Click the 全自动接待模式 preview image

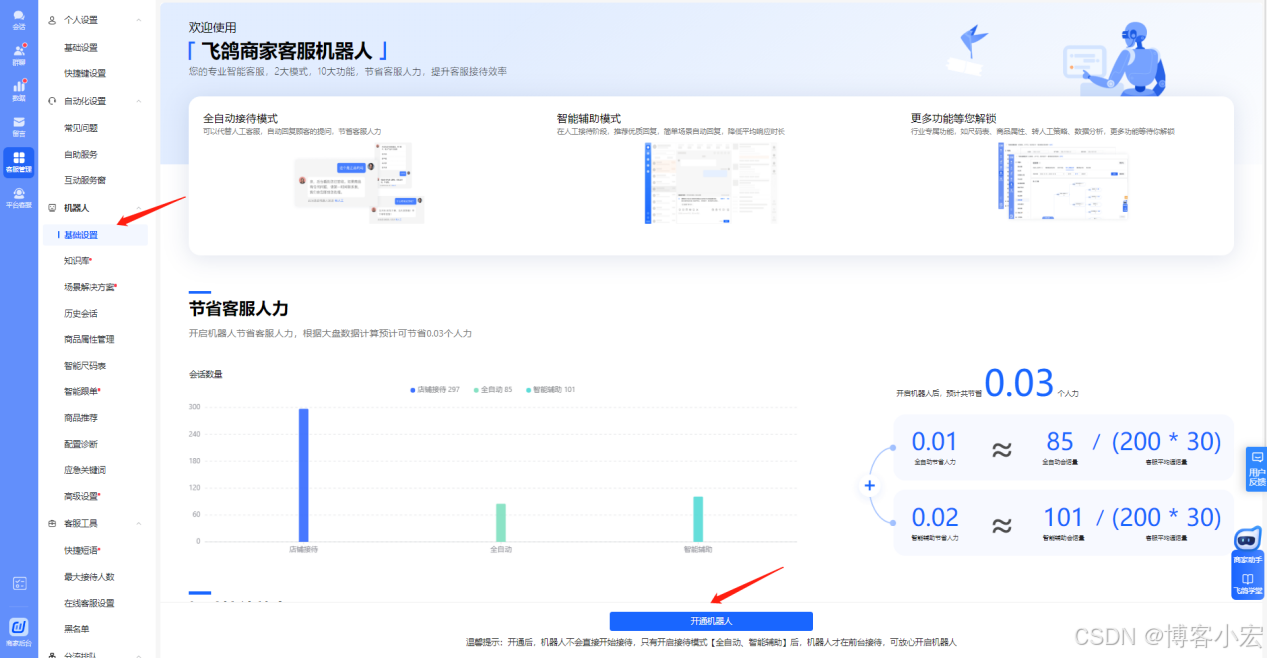click(360, 183)
